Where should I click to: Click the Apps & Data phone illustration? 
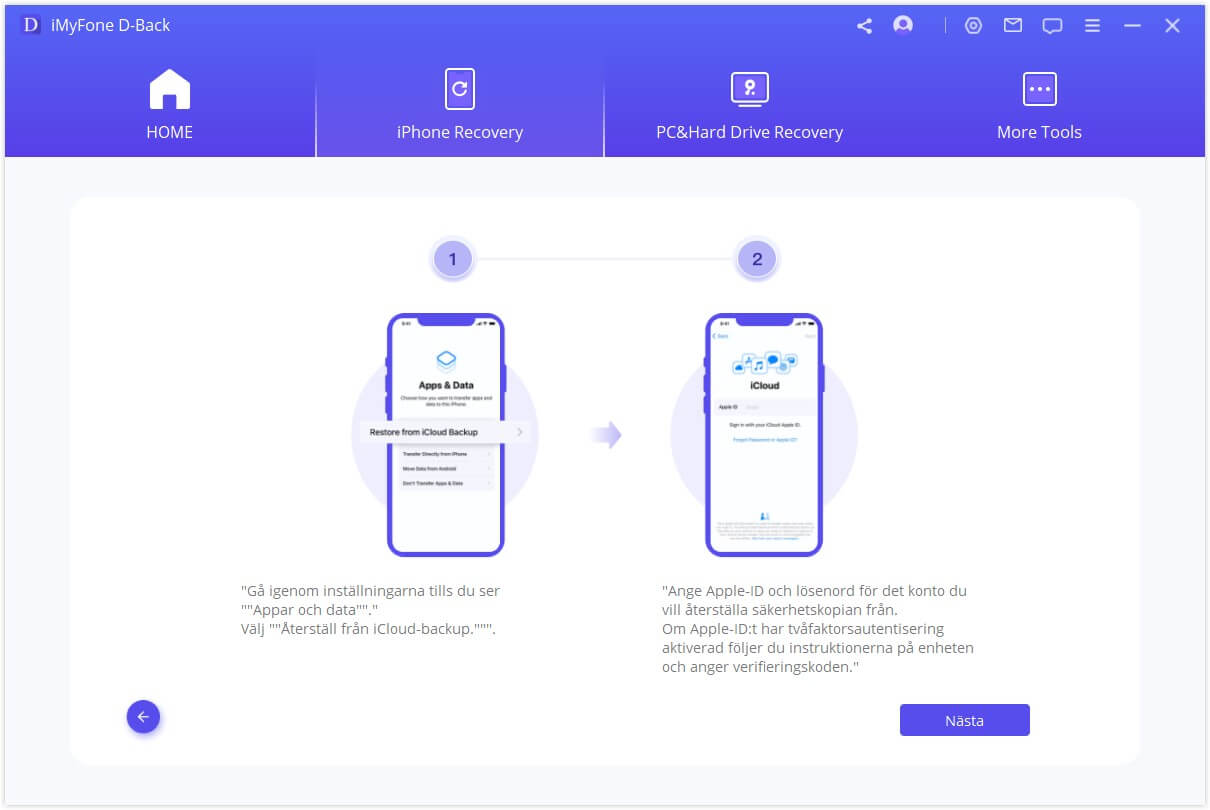click(446, 435)
